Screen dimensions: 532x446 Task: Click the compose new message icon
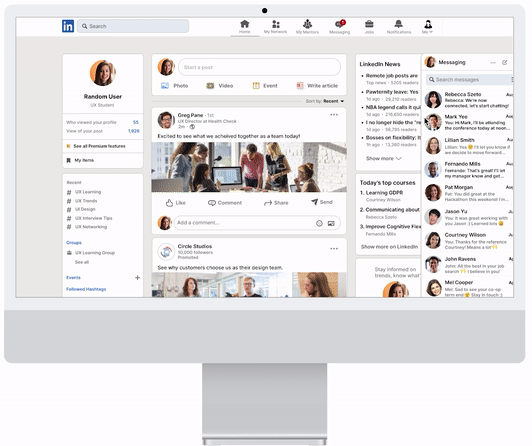505,62
